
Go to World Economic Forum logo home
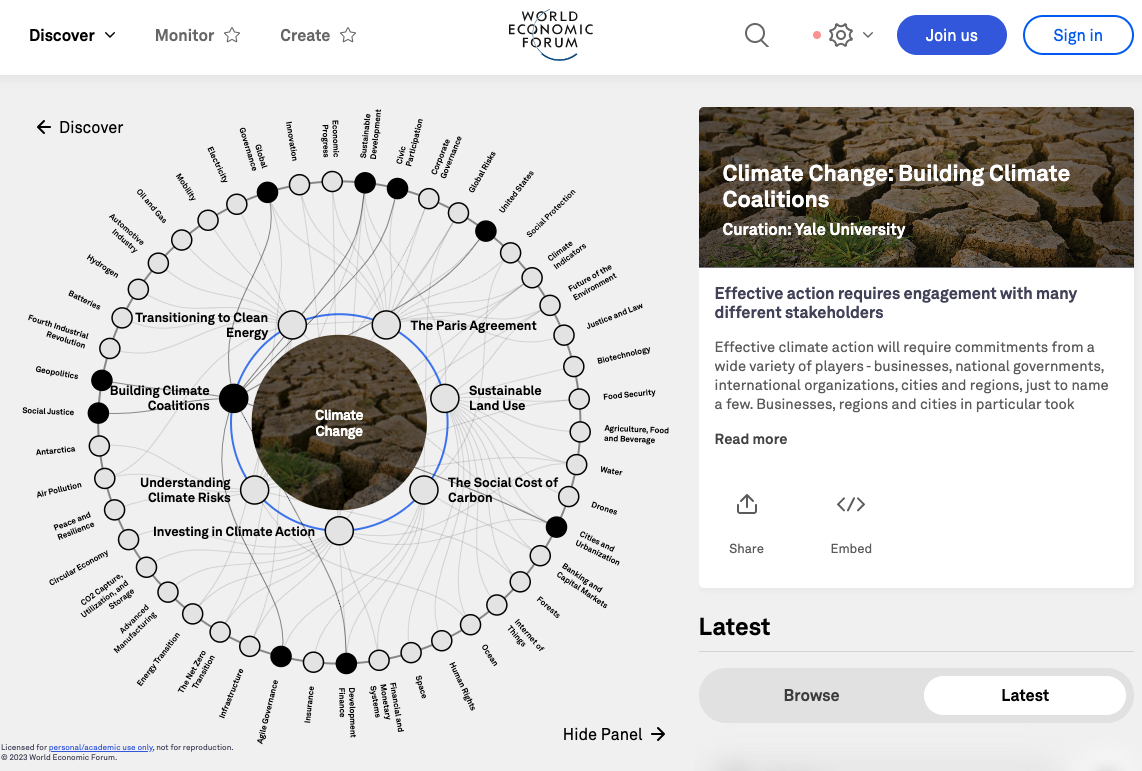(x=551, y=35)
